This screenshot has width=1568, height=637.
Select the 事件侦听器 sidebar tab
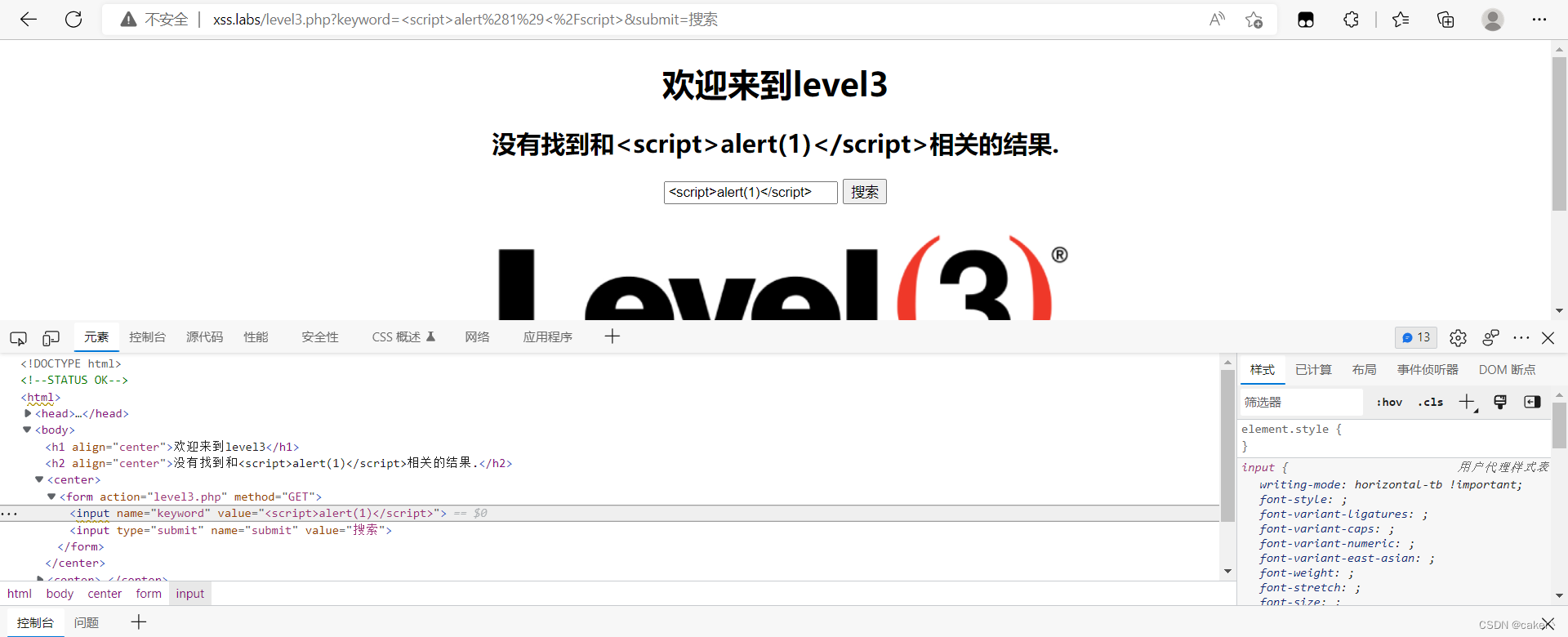tap(1428, 370)
